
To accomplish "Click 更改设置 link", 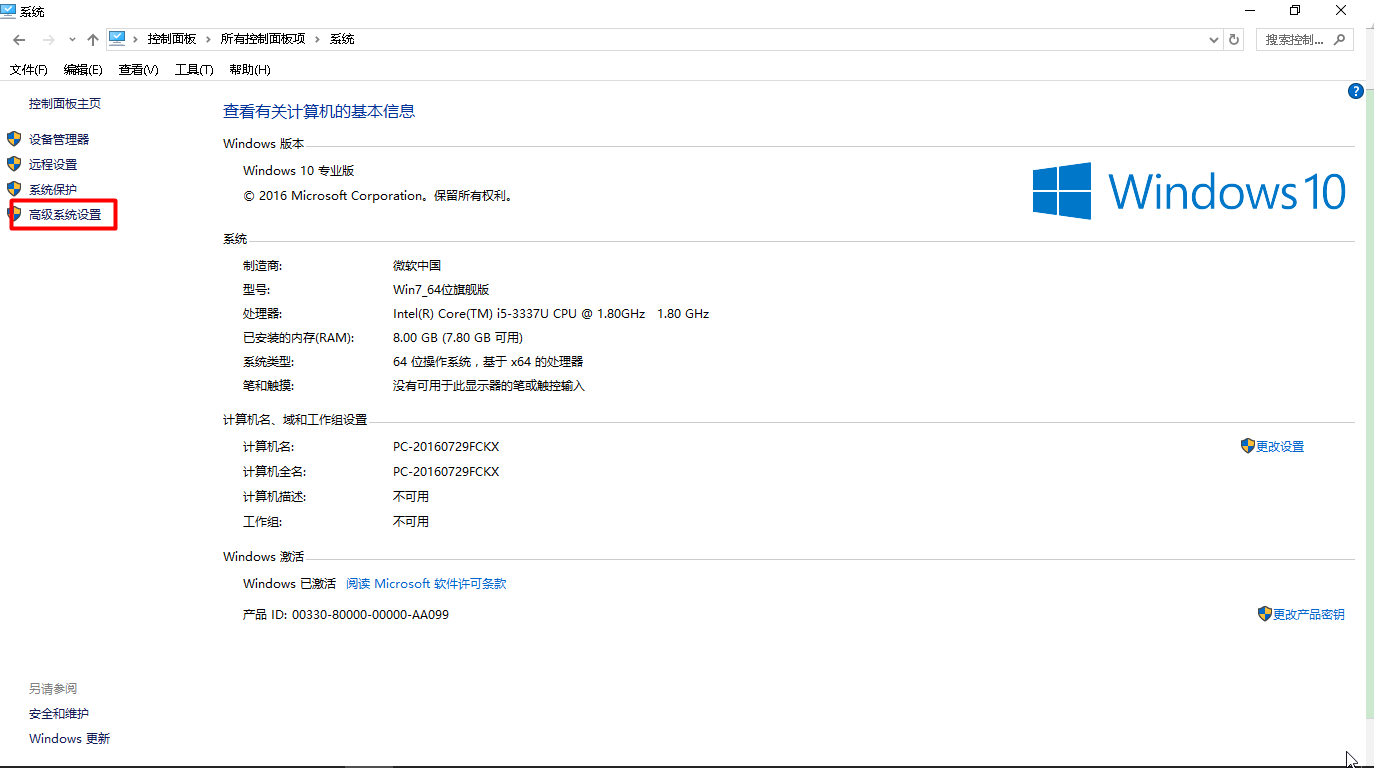I will coord(1280,447).
